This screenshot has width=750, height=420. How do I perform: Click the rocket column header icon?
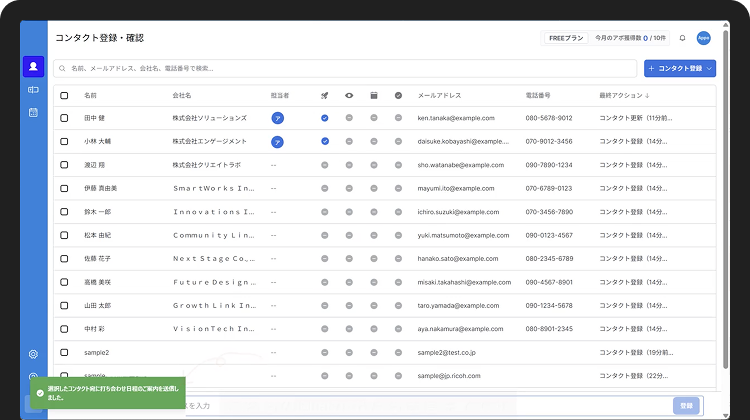[x=324, y=95]
